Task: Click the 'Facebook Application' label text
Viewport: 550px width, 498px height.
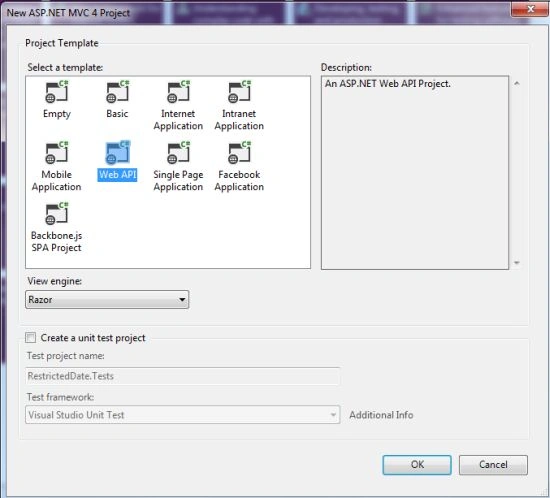Action: point(239,181)
